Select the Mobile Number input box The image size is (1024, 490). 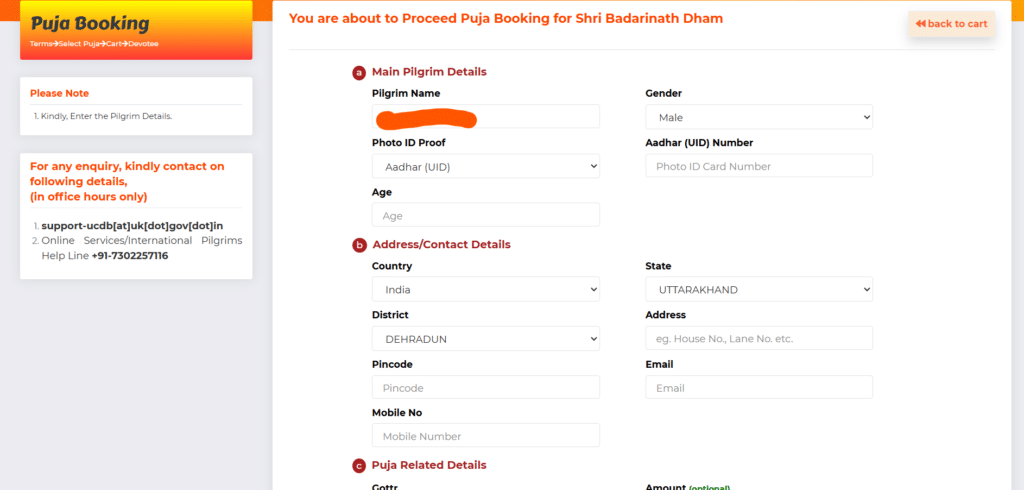point(486,436)
